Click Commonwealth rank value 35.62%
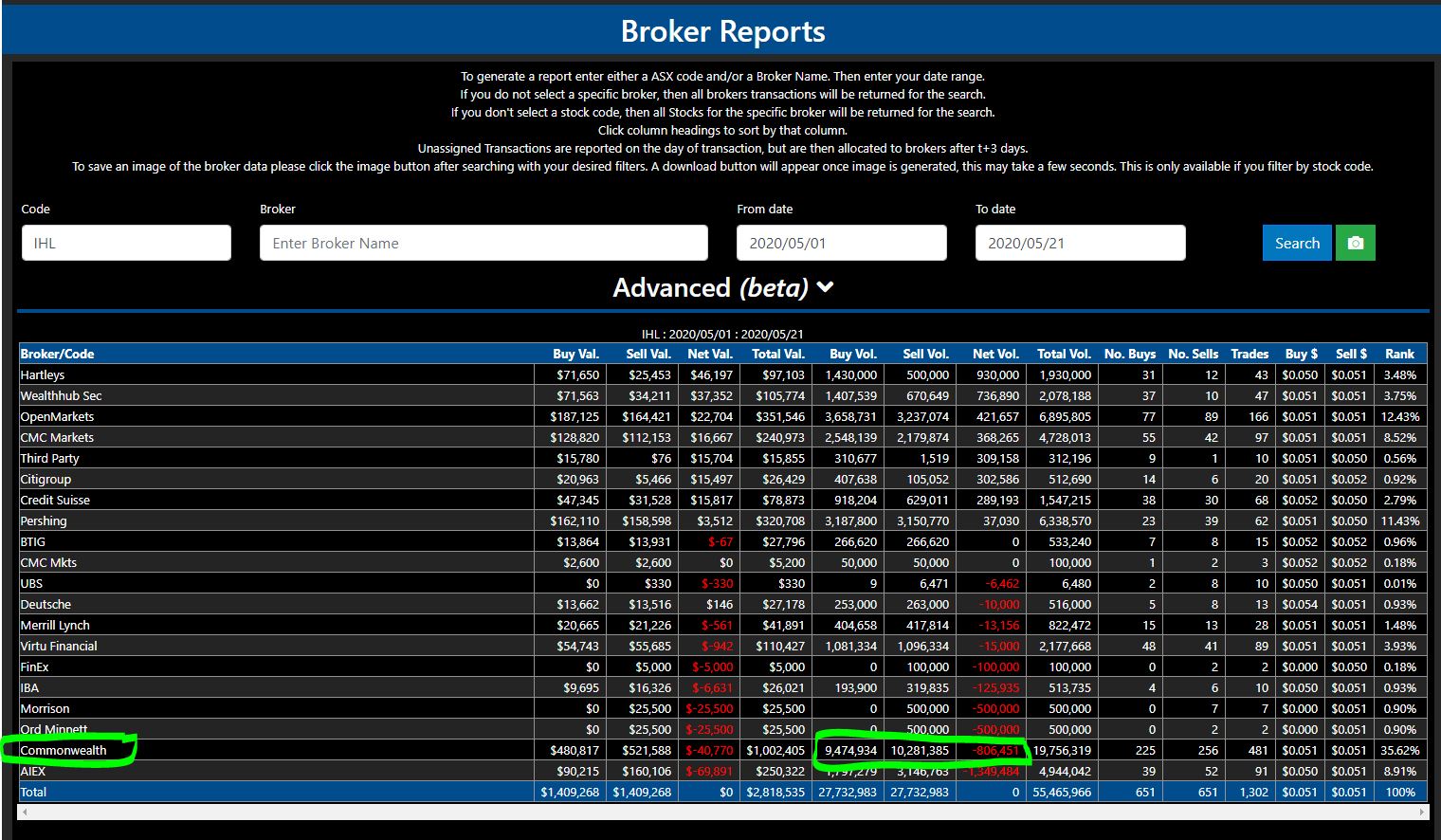 (x=1399, y=750)
